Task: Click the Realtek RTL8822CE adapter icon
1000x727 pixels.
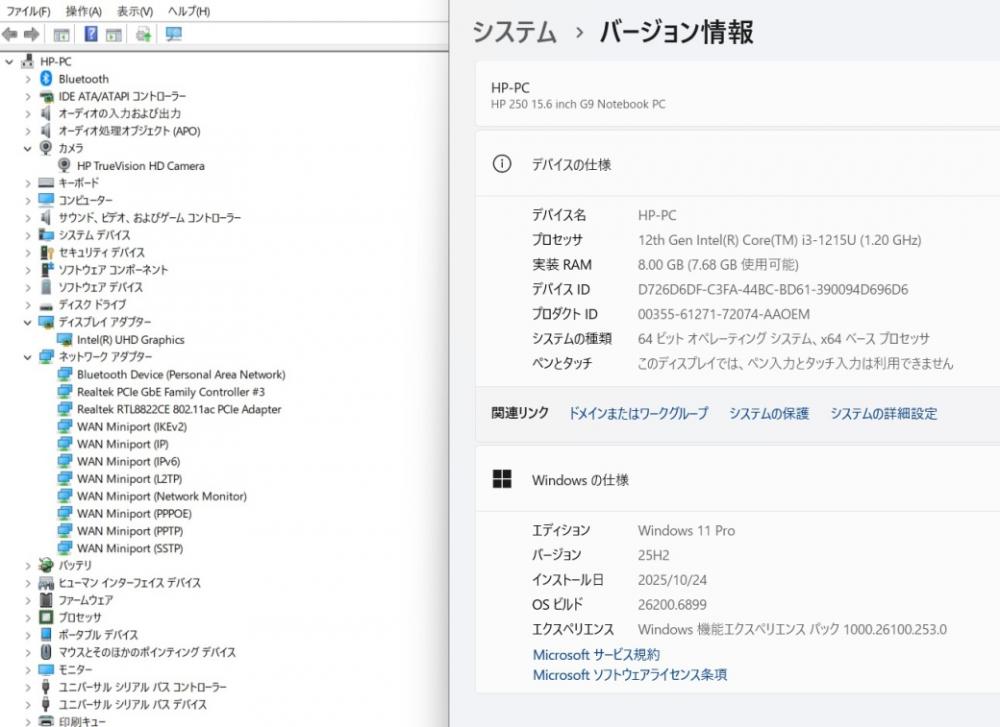Action: coord(64,409)
